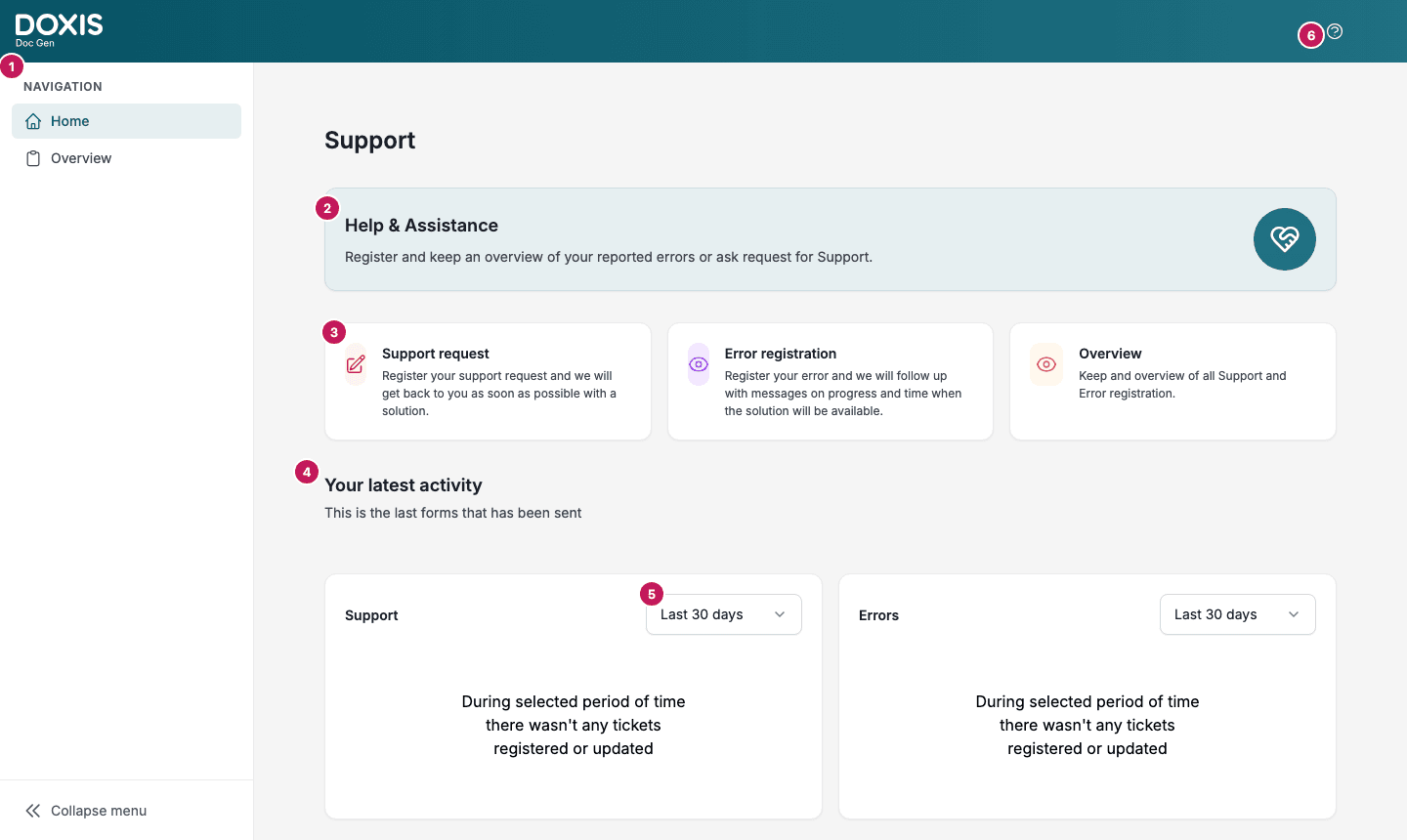Click the NAVIGATION section label
The height and width of the screenshot is (840, 1407).
(x=63, y=87)
